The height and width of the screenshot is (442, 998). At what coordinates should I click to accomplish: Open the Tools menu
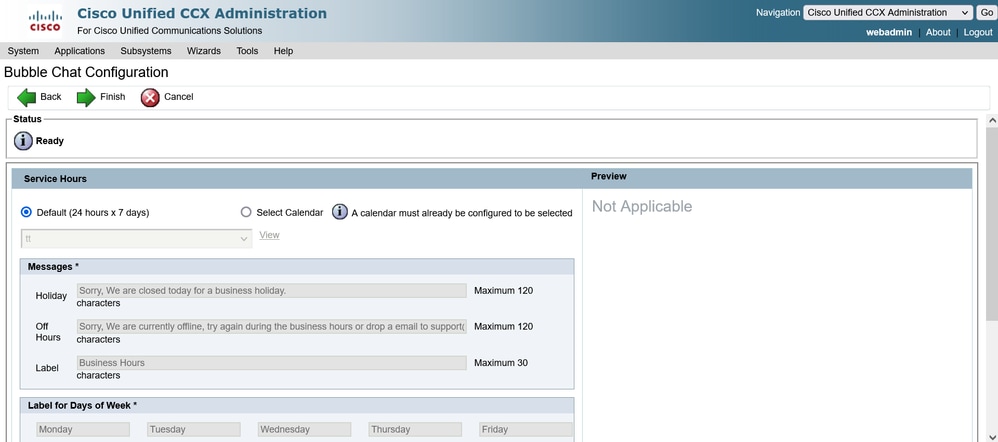248,51
